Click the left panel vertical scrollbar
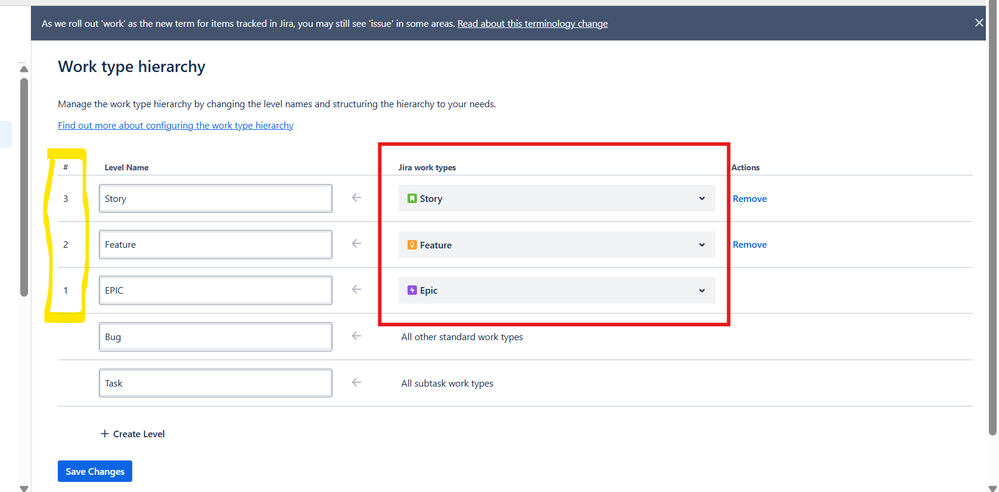Image resolution: width=999 pixels, height=492 pixels. pyautogui.click(x=24, y=187)
